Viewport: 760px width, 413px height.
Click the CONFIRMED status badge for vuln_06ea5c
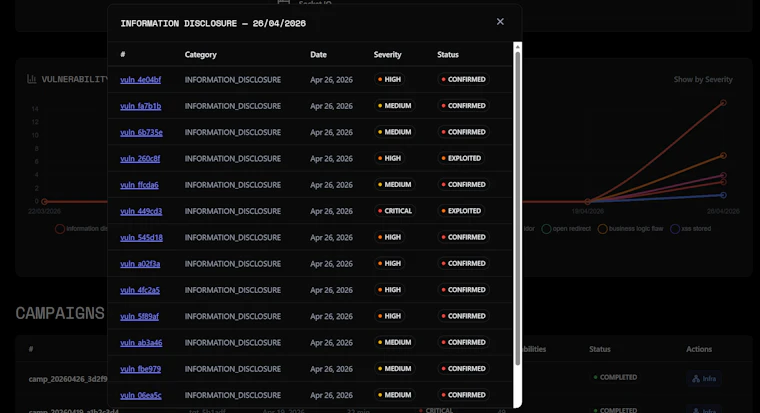click(x=463, y=395)
